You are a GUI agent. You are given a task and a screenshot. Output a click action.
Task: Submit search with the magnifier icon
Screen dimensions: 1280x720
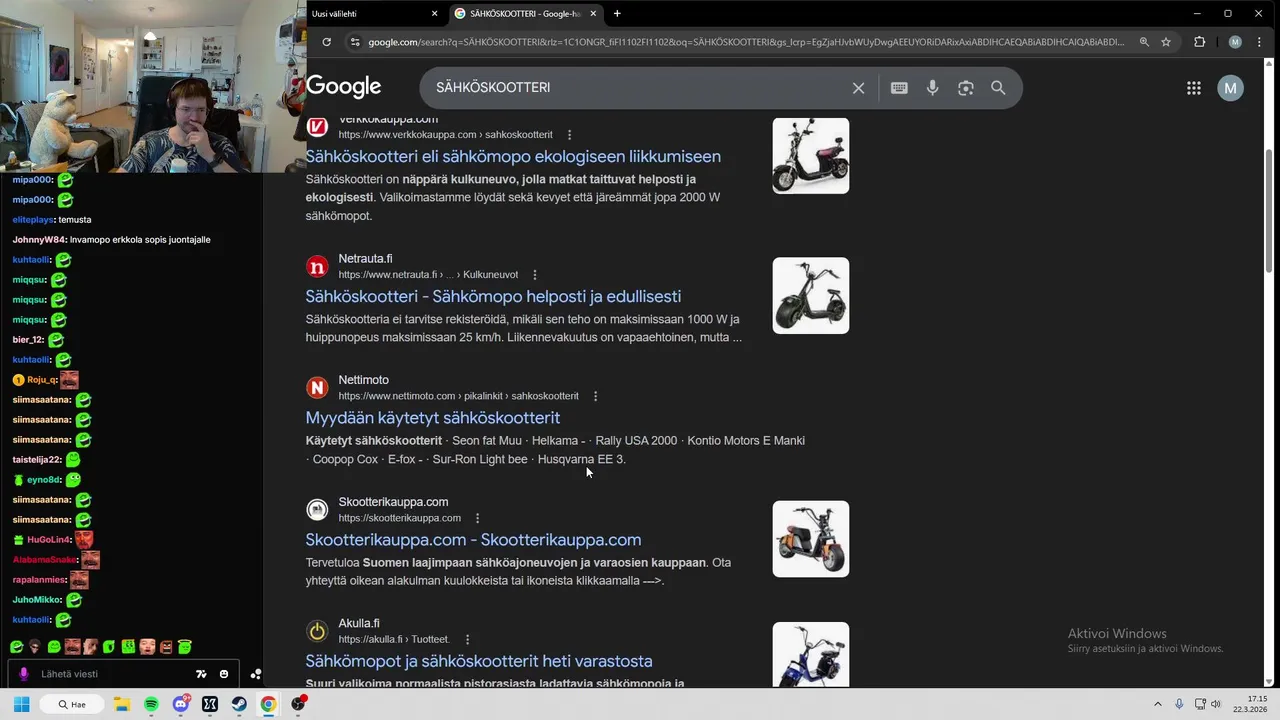[x=998, y=88]
